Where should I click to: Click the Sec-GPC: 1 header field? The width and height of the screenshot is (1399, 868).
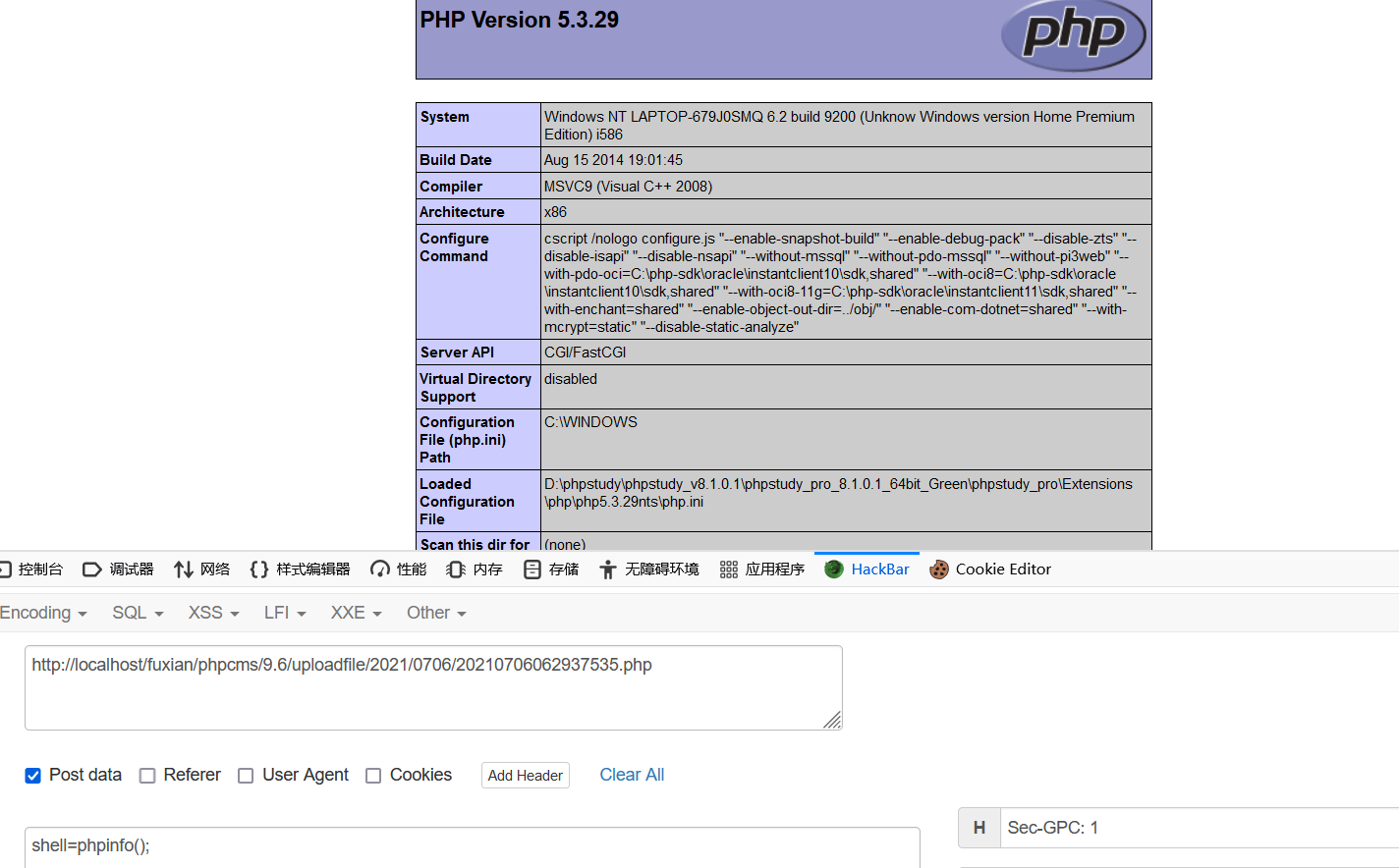1200,828
